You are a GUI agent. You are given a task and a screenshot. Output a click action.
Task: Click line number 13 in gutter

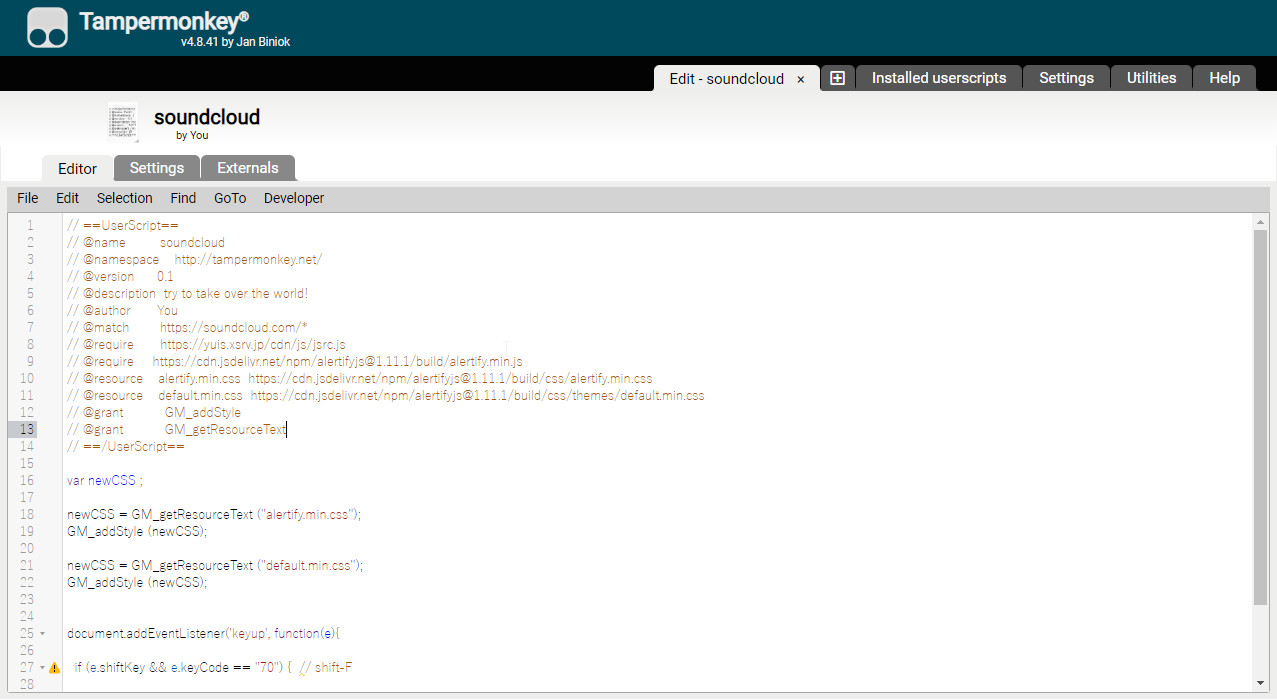(27, 429)
